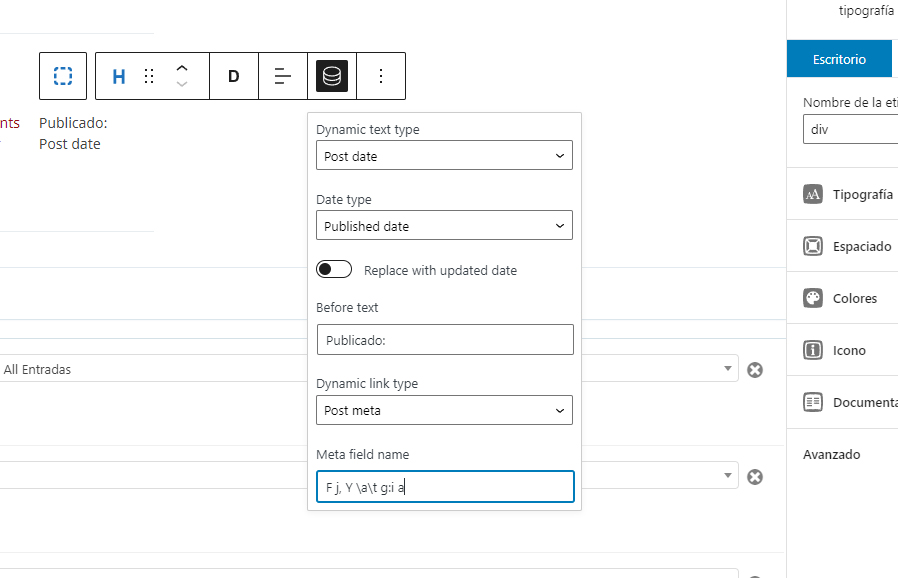Expand the Colores panel
This screenshot has width=898, height=578.
click(x=842, y=298)
